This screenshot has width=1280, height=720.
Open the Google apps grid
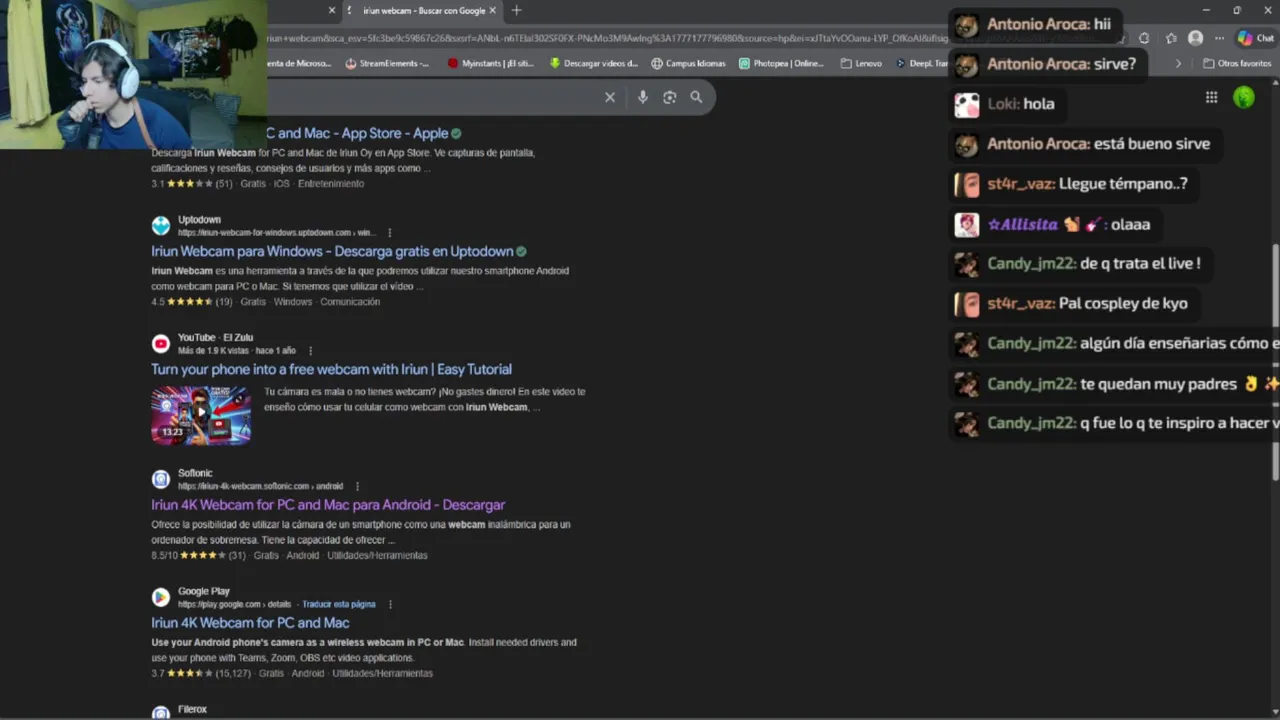pyautogui.click(x=1211, y=97)
